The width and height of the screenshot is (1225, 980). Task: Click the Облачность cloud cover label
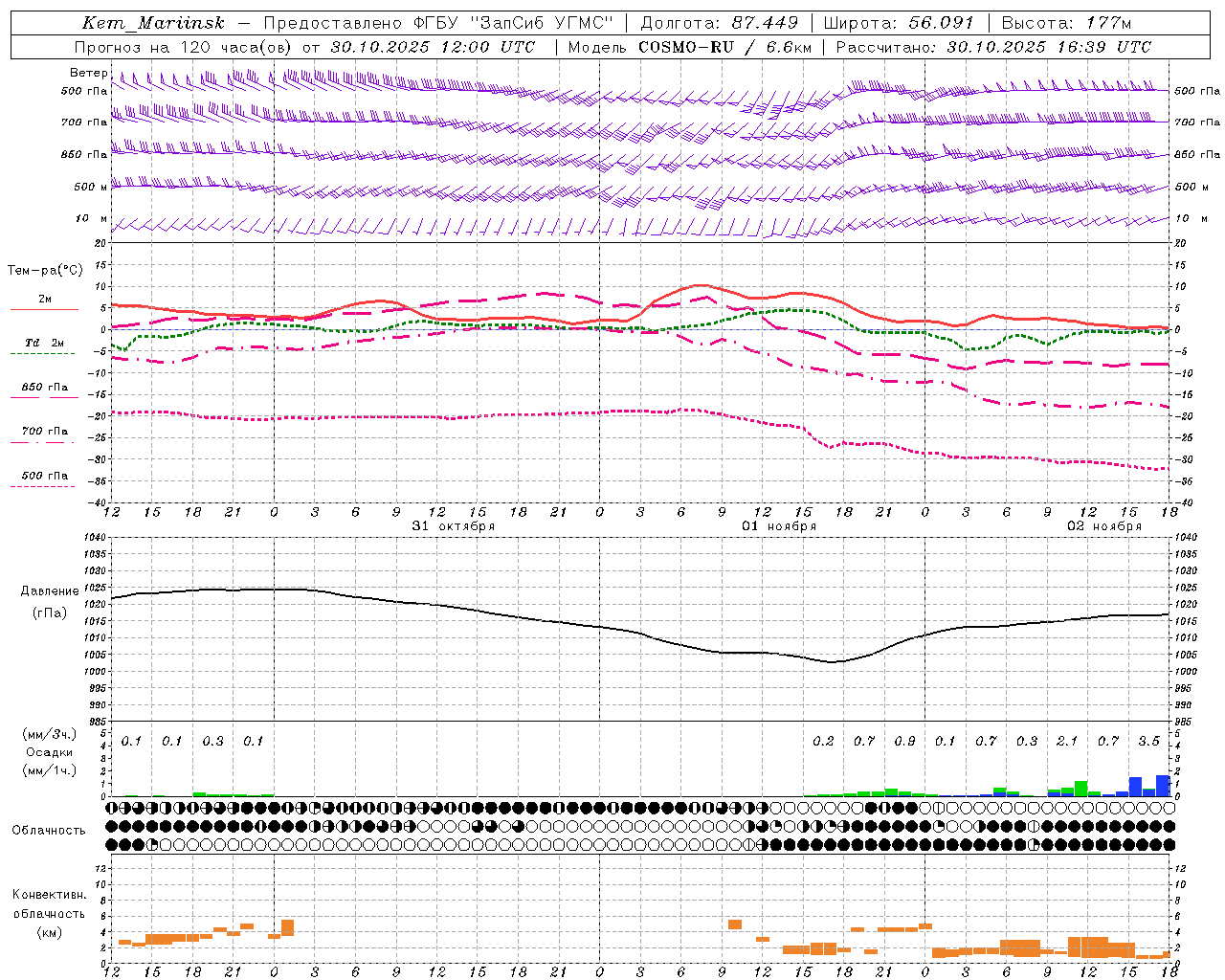[49, 831]
